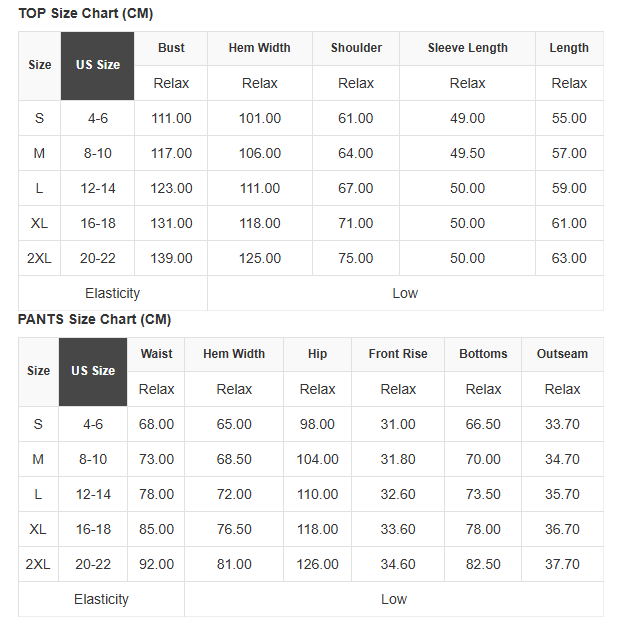623x629 pixels.
Task: Click the PANTS Size Chart (CM) title
Action: click(95, 320)
